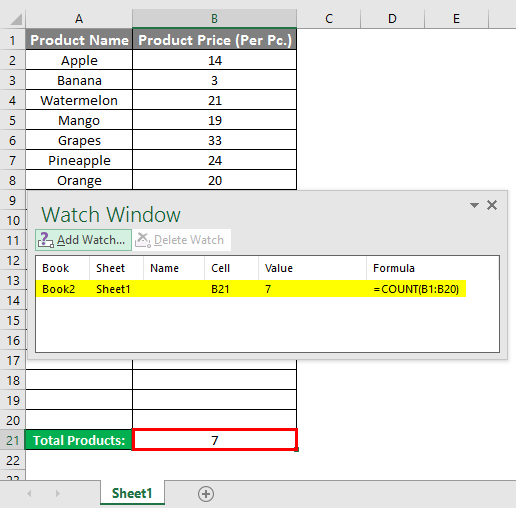Click the Delete Watch button

[182, 240]
